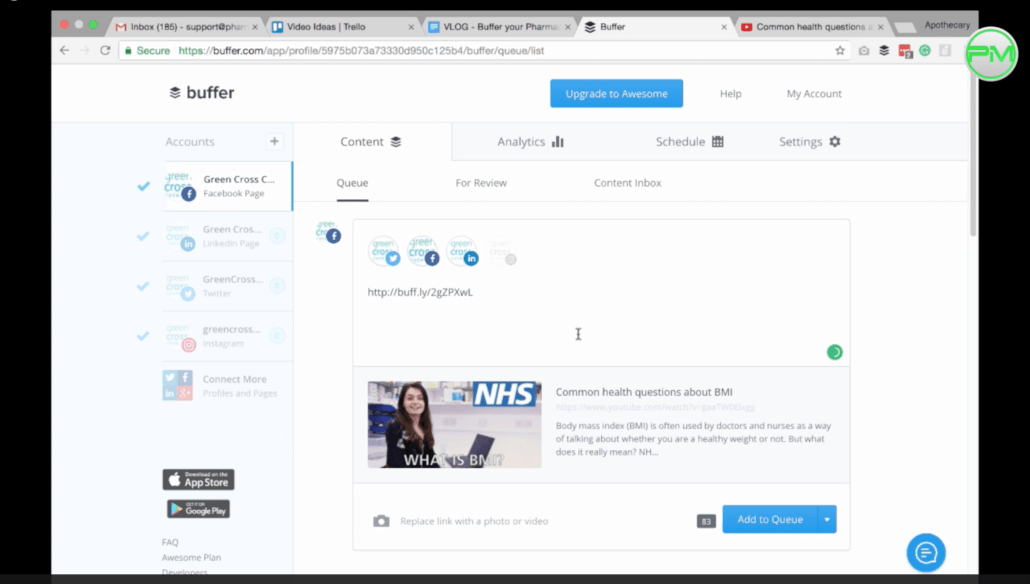Click Get it on Google Play badge
This screenshot has height=584, width=1030.
click(x=198, y=509)
